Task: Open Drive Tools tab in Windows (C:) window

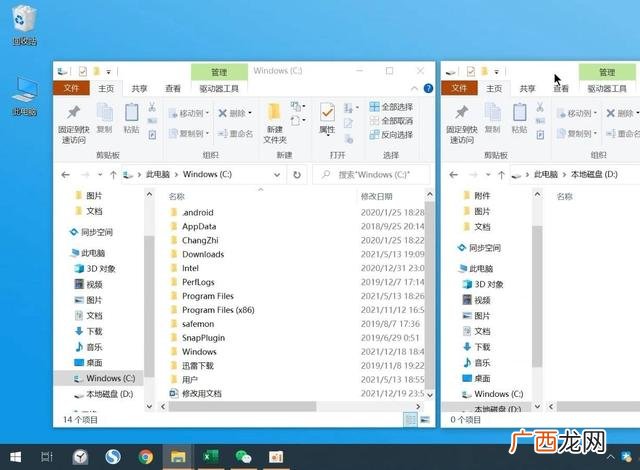Action: point(219,89)
